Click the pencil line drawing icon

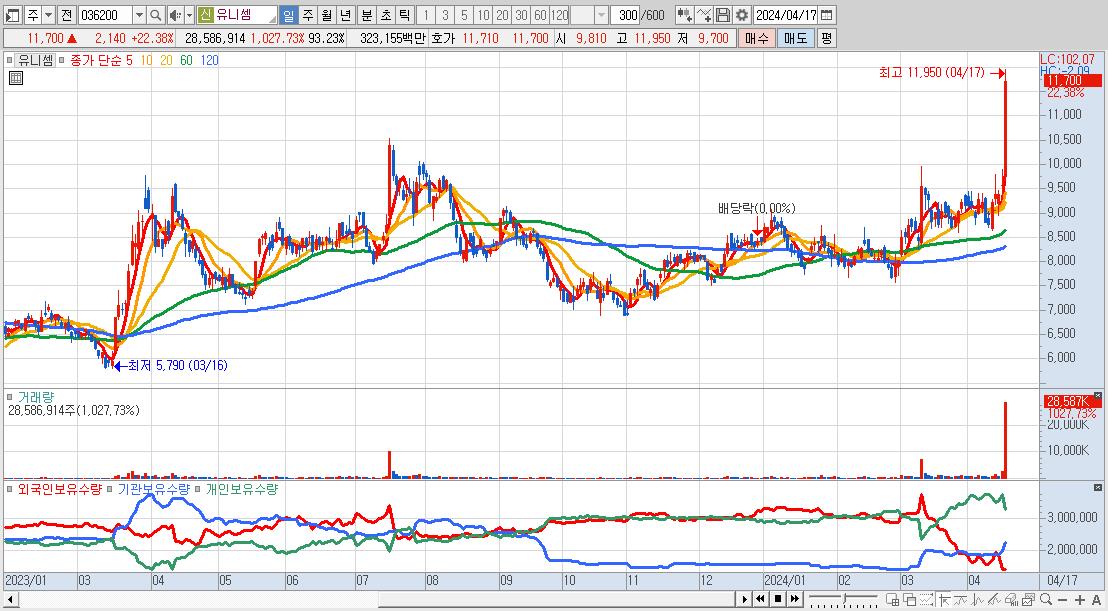coord(995,600)
